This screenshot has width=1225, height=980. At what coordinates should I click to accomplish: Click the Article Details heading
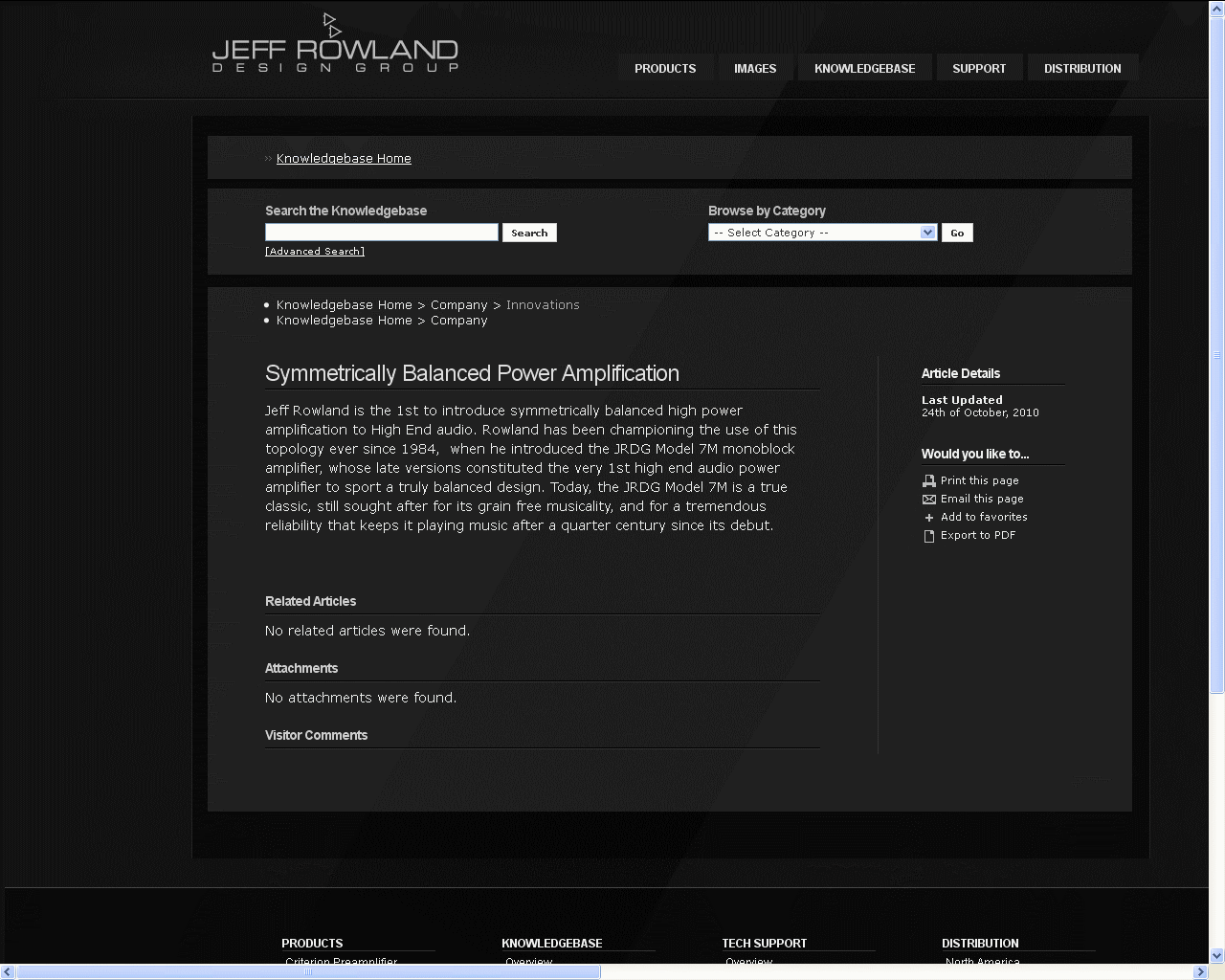[961, 373]
